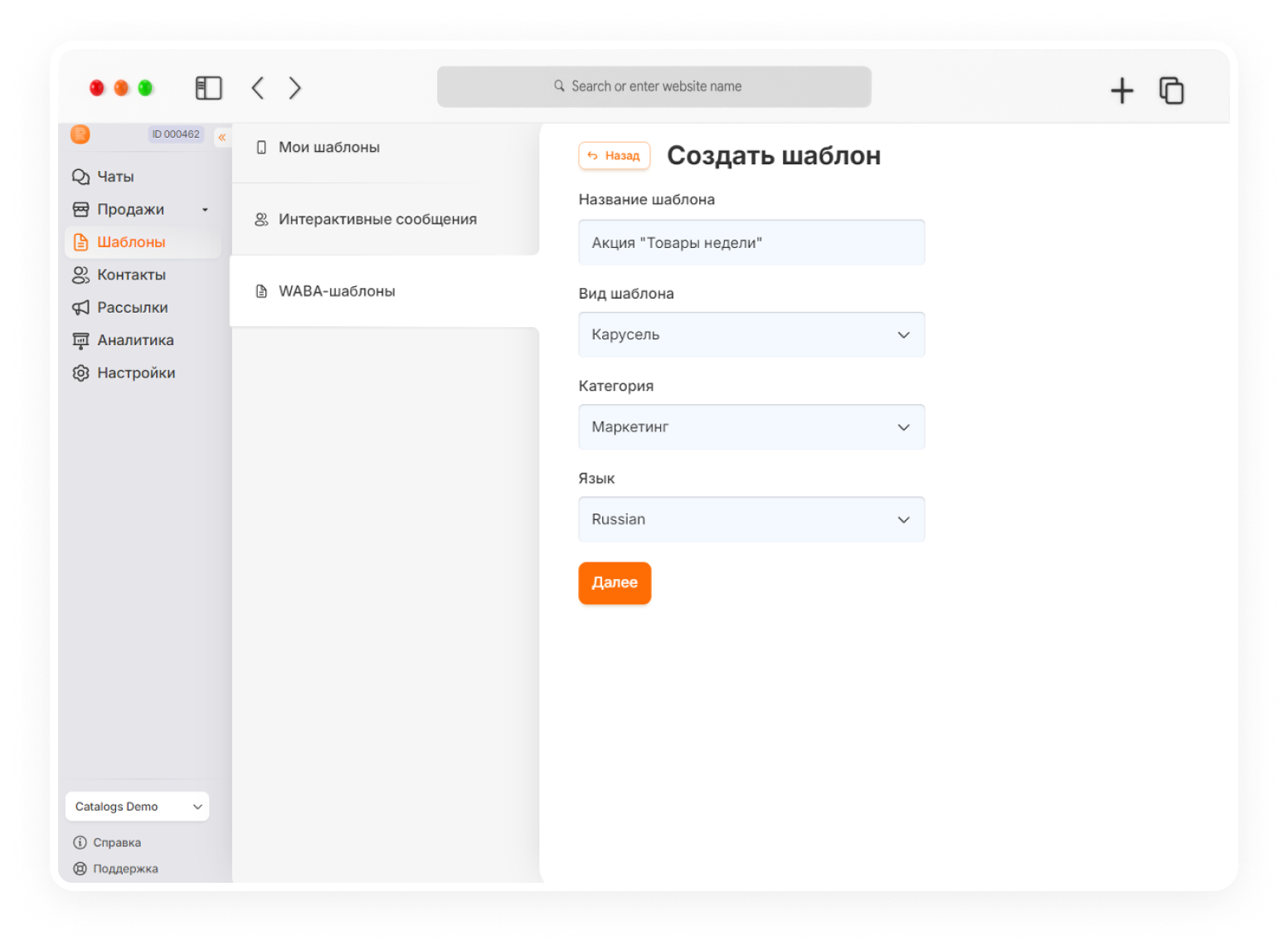Viewport: 1288px width, 950px height.
Task: Show tab overview icon in browser toolbar
Action: click(1171, 90)
